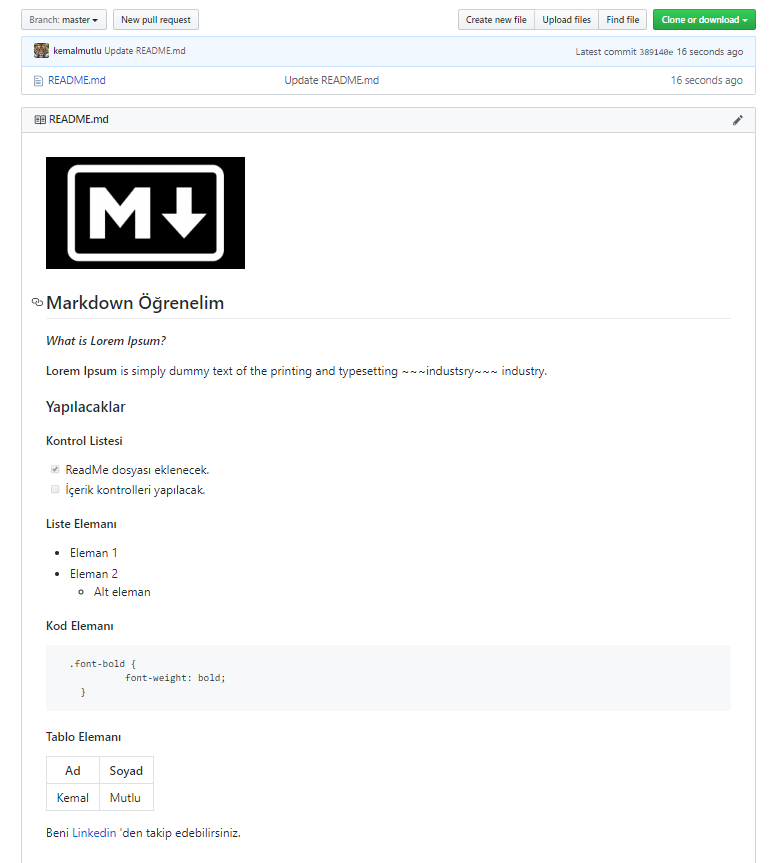This screenshot has width=772, height=863.
Task: Click the book icon in README header
Action: [x=40, y=119]
